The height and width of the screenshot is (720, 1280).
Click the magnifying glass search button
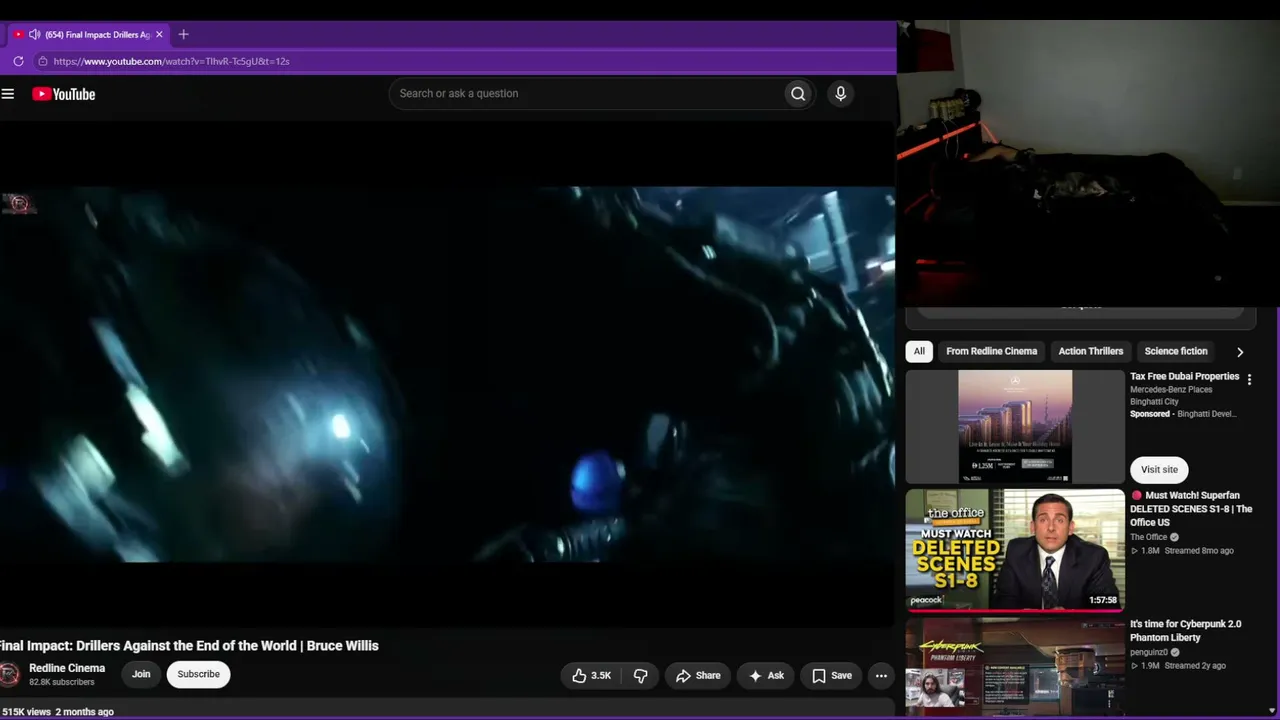coord(798,94)
